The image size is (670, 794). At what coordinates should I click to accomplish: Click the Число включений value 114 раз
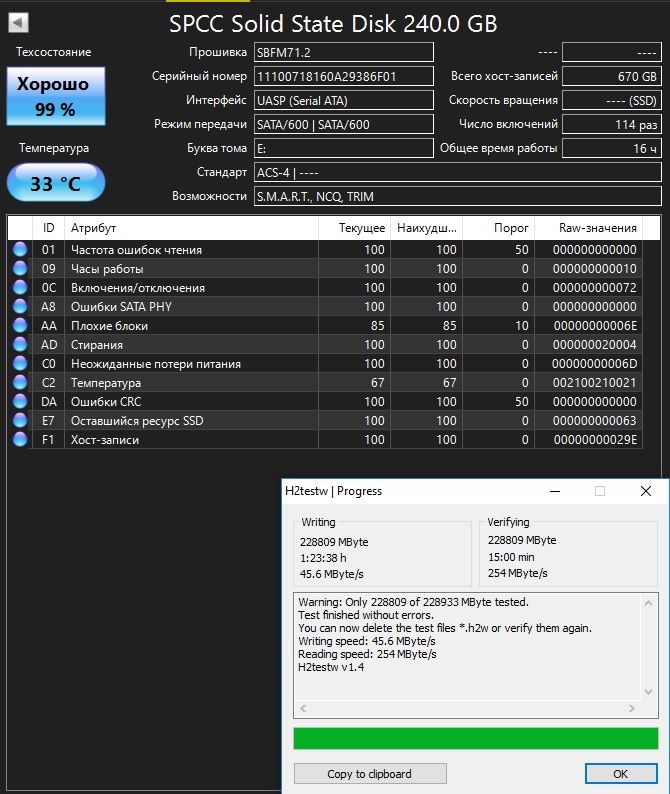pyautogui.click(x=612, y=124)
